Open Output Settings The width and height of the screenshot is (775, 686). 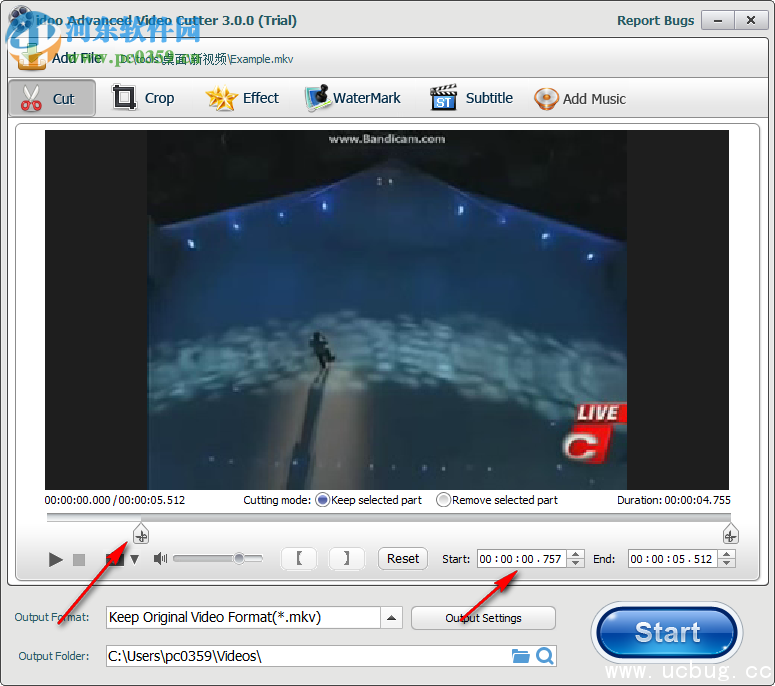[483, 618]
